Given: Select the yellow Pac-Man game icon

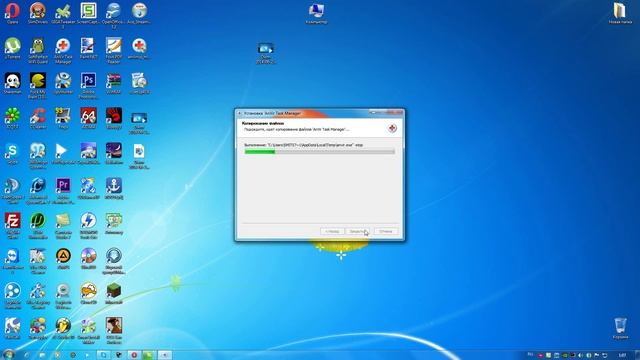Looking at the screenshot, I should pyautogui.click(x=38, y=86).
